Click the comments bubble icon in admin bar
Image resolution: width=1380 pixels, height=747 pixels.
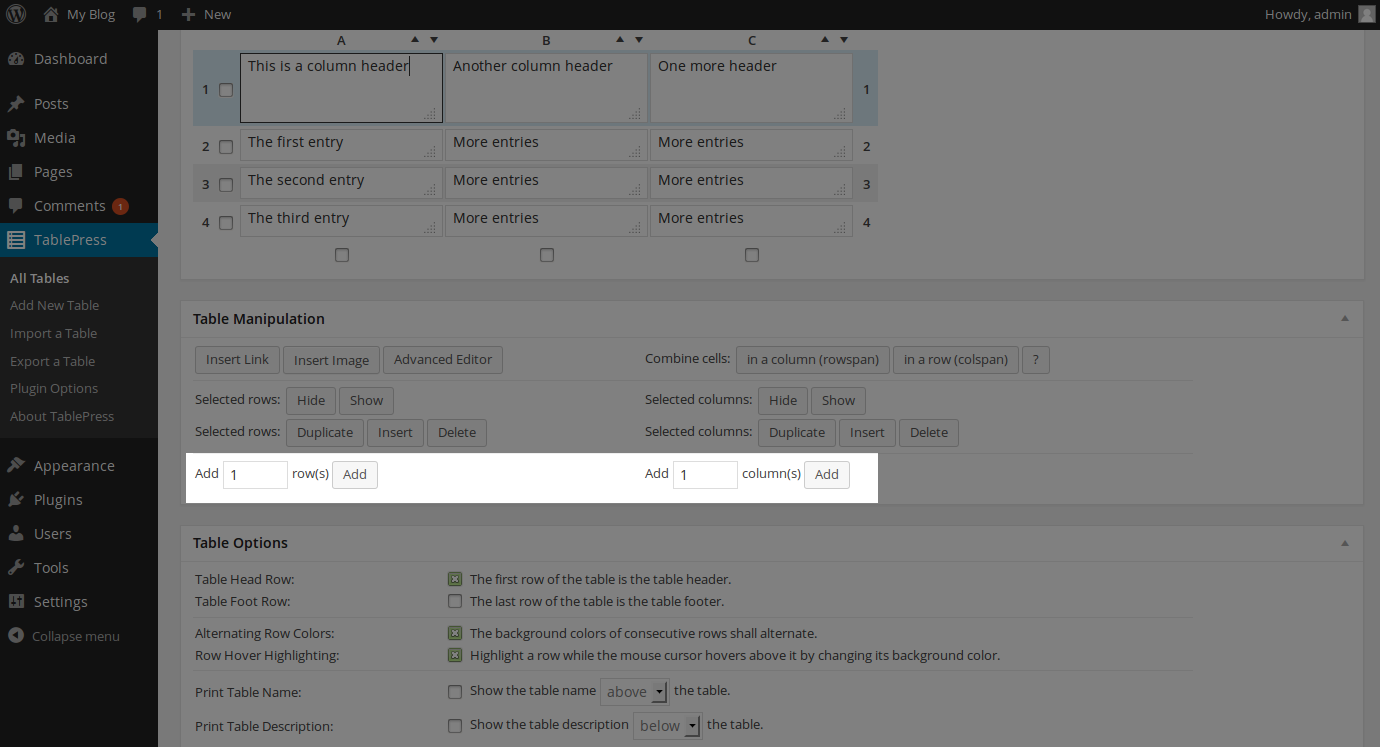pos(139,15)
